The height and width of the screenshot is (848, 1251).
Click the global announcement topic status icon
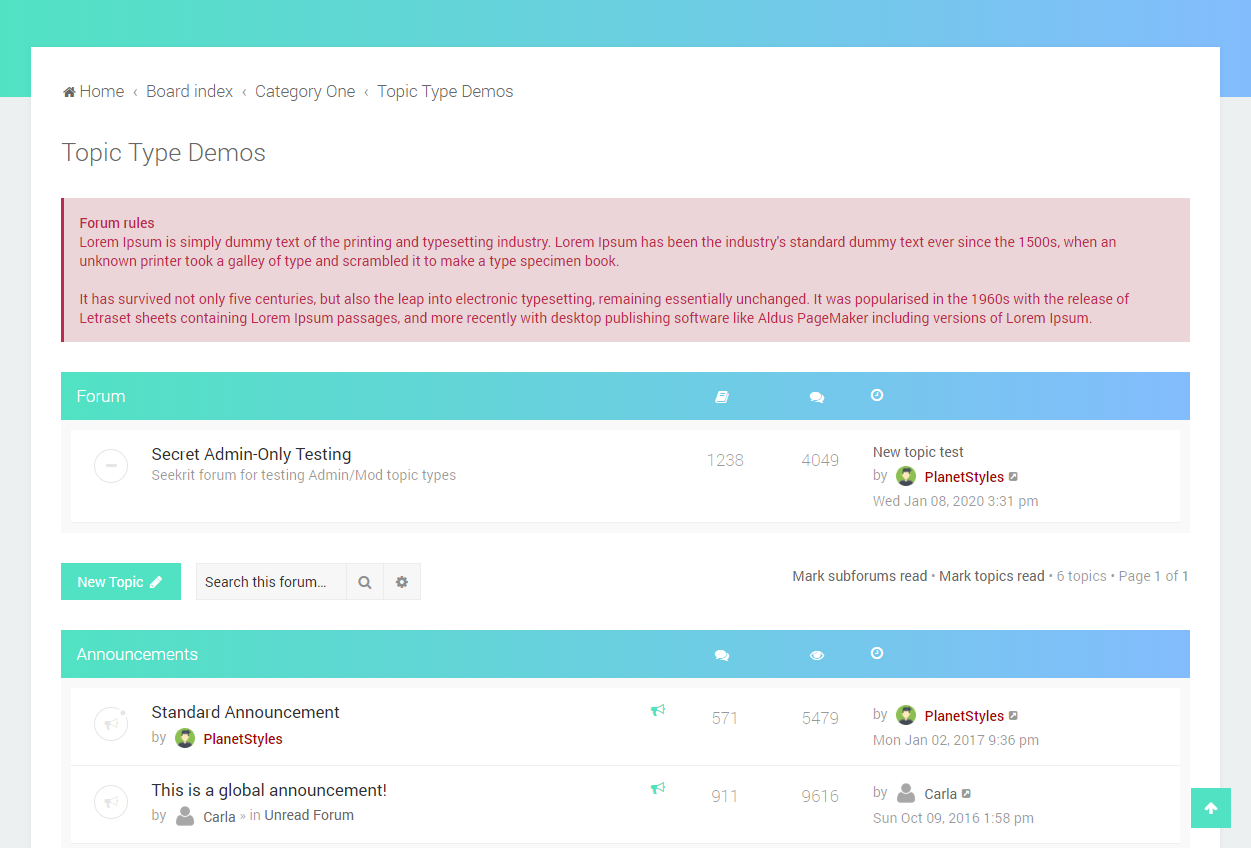point(111,802)
